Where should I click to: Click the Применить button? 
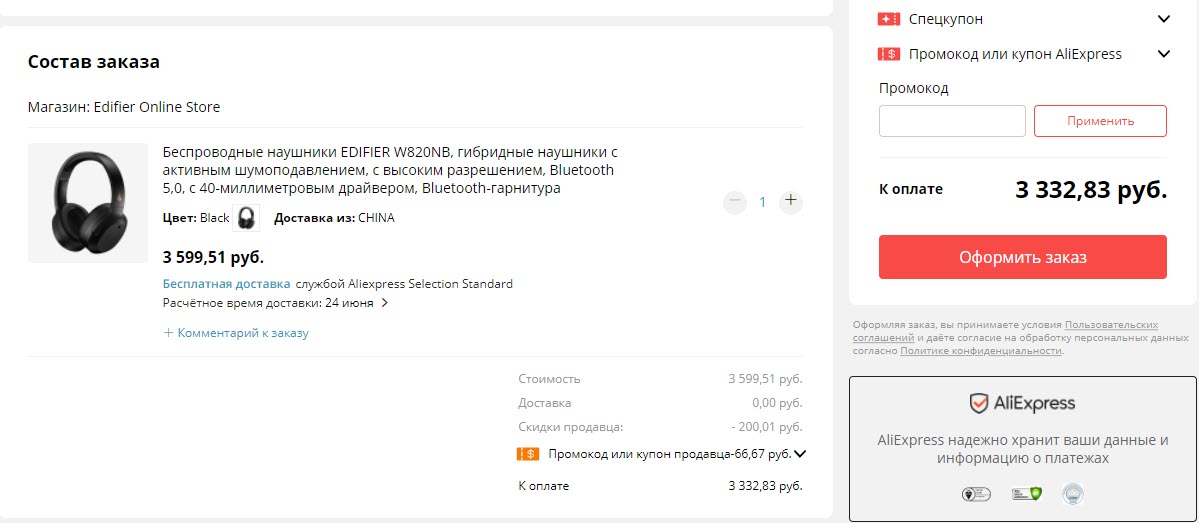point(1100,121)
